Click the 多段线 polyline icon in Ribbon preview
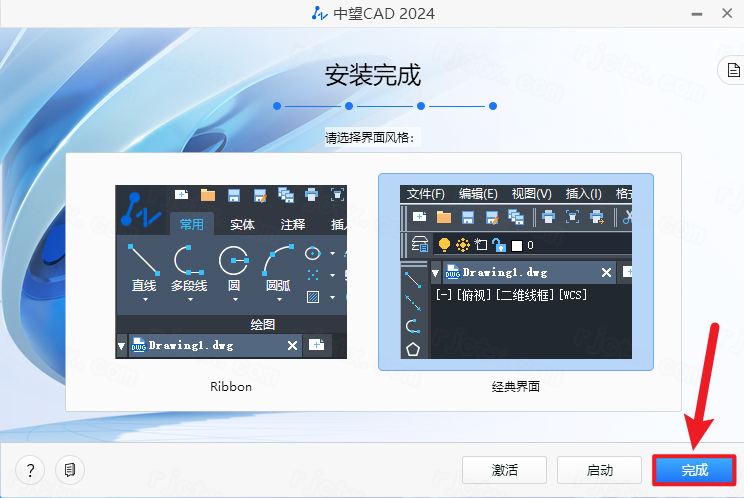744x498 pixels. tap(188, 259)
